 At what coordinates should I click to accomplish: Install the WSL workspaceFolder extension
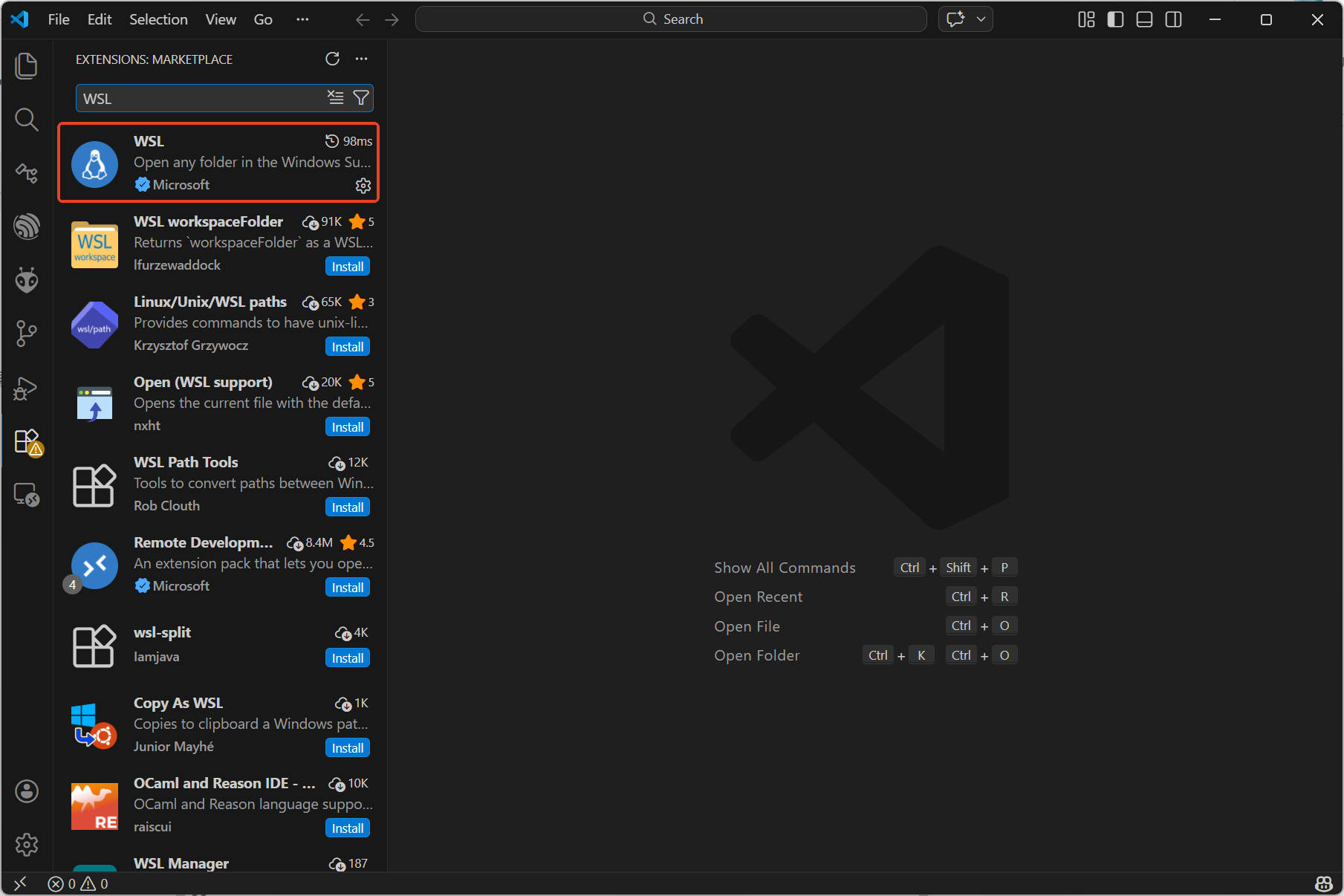pyautogui.click(x=348, y=267)
